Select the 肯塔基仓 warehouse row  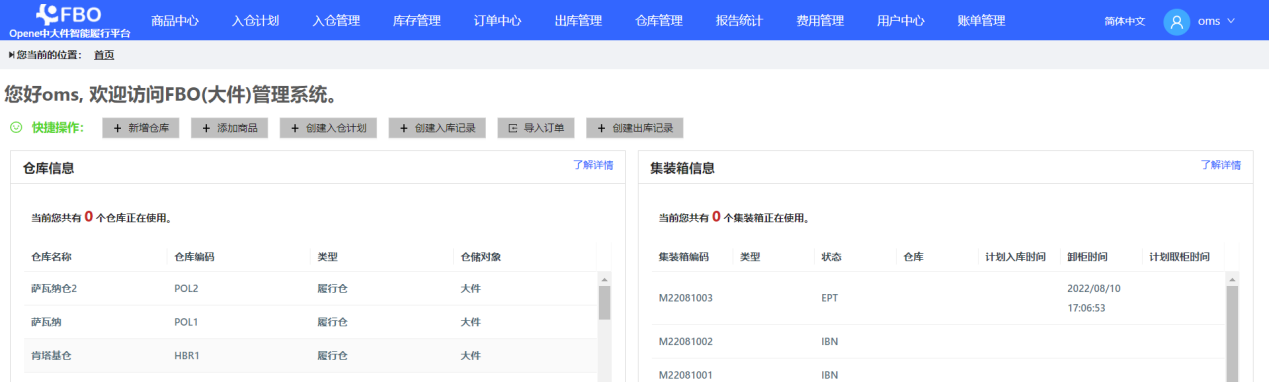(311, 356)
